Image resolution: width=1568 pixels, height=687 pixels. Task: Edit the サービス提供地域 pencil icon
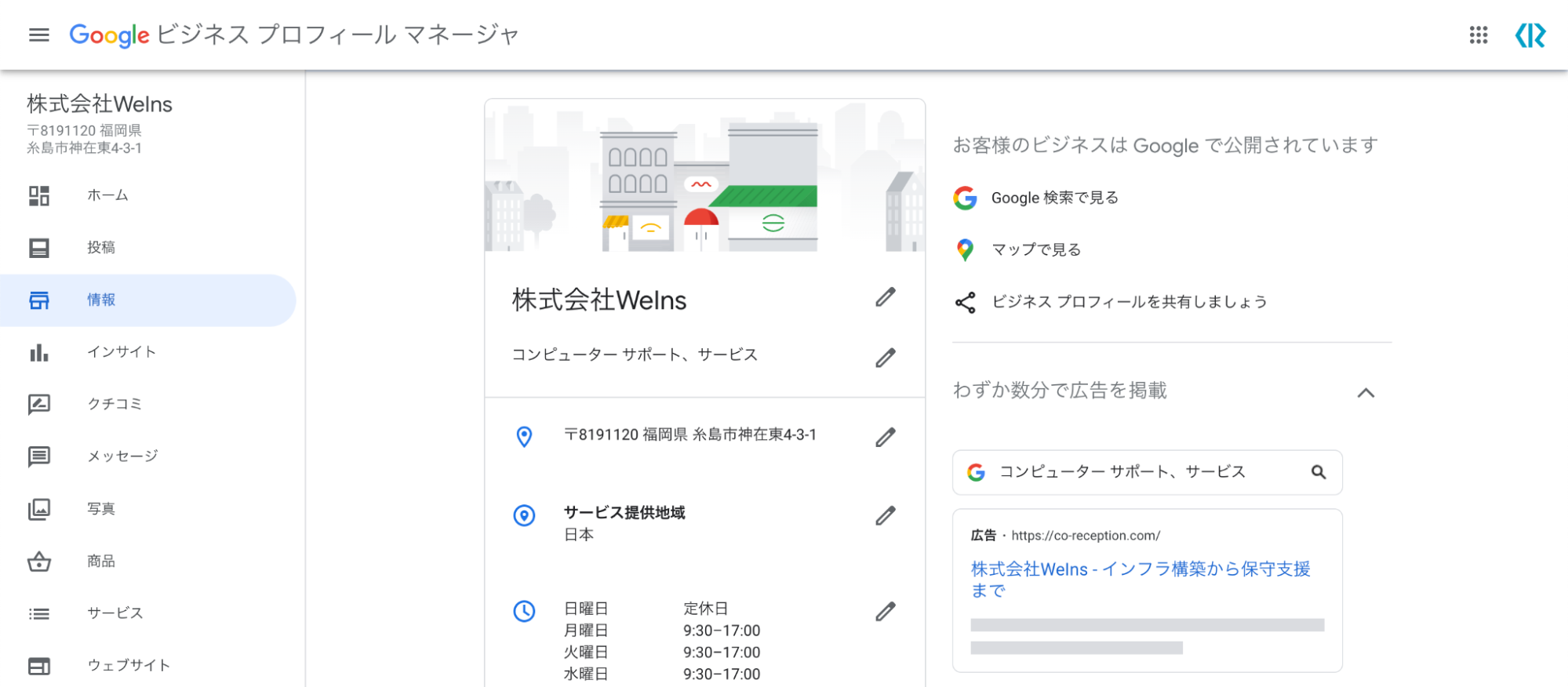[886, 516]
